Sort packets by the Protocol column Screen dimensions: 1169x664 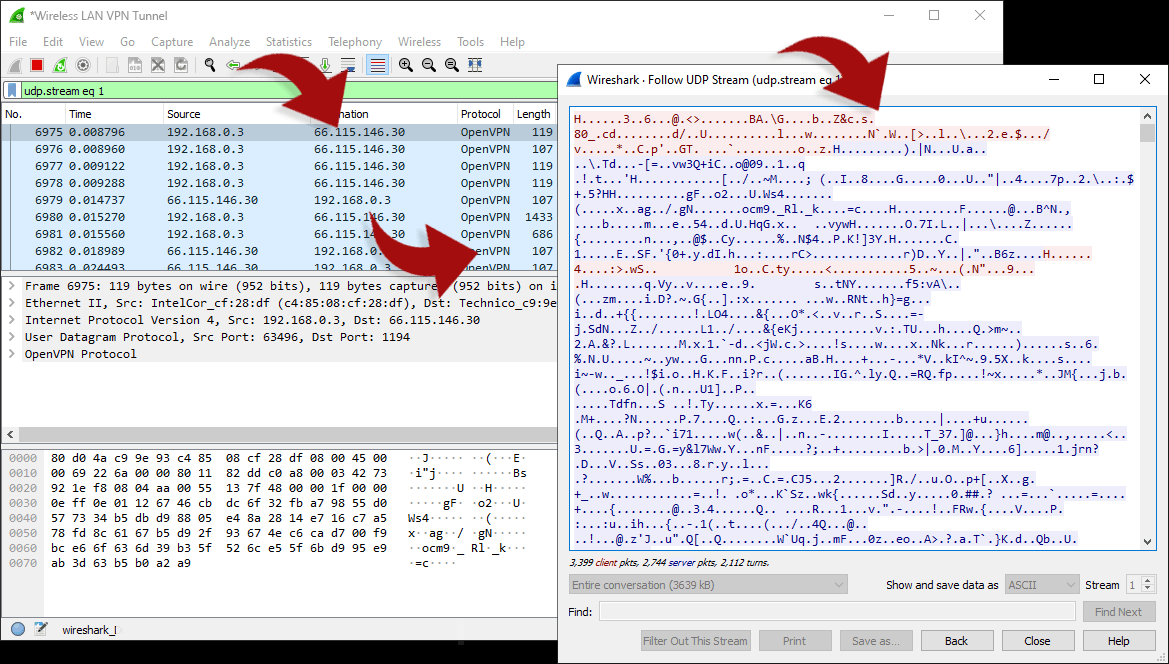pyautogui.click(x=485, y=114)
